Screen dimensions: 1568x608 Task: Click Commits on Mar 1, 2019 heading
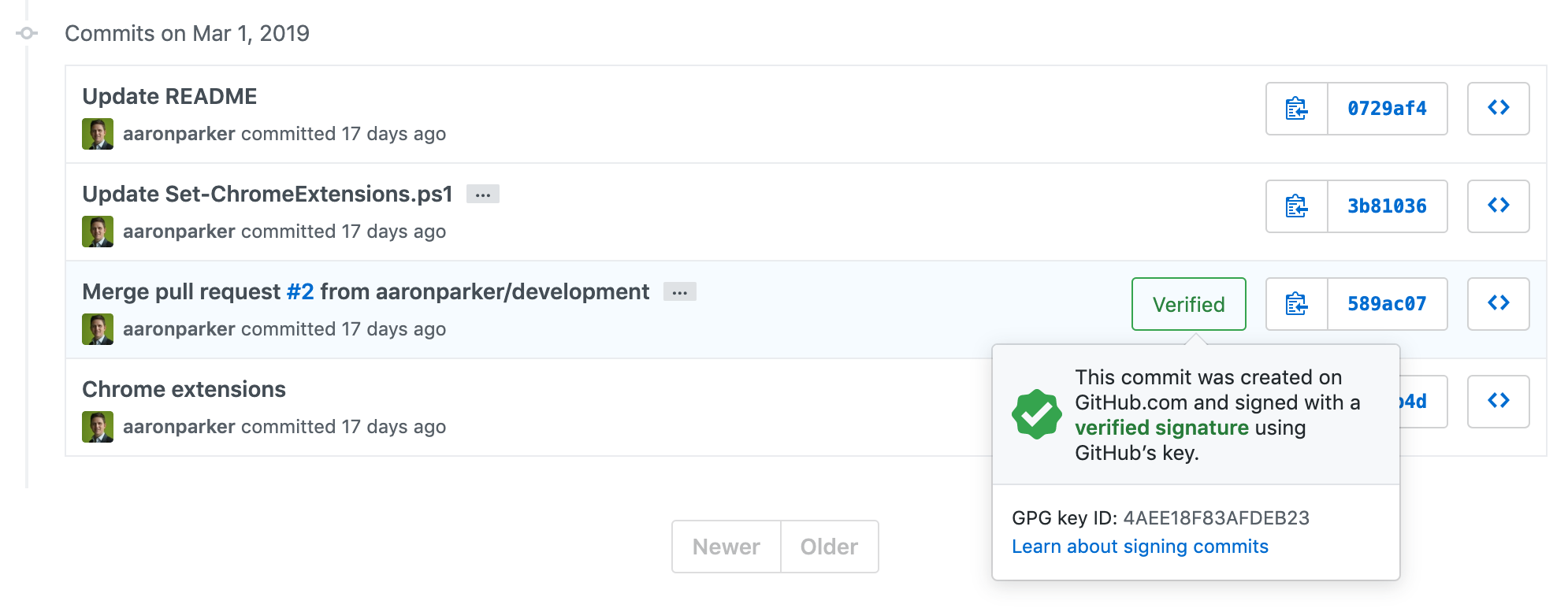pos(187,33)
